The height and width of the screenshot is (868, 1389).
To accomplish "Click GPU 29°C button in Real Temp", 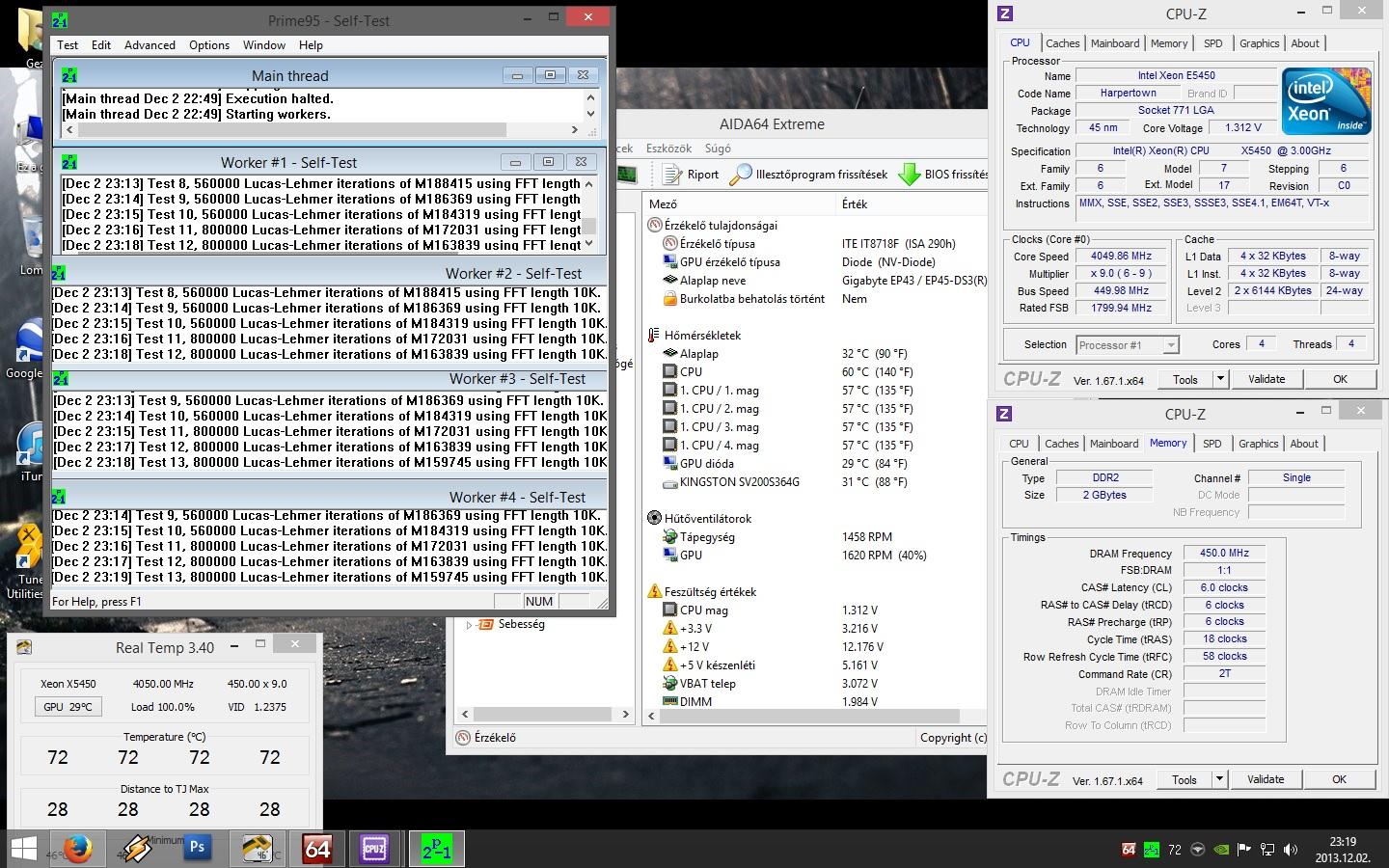I will click(x=68, y=707).
